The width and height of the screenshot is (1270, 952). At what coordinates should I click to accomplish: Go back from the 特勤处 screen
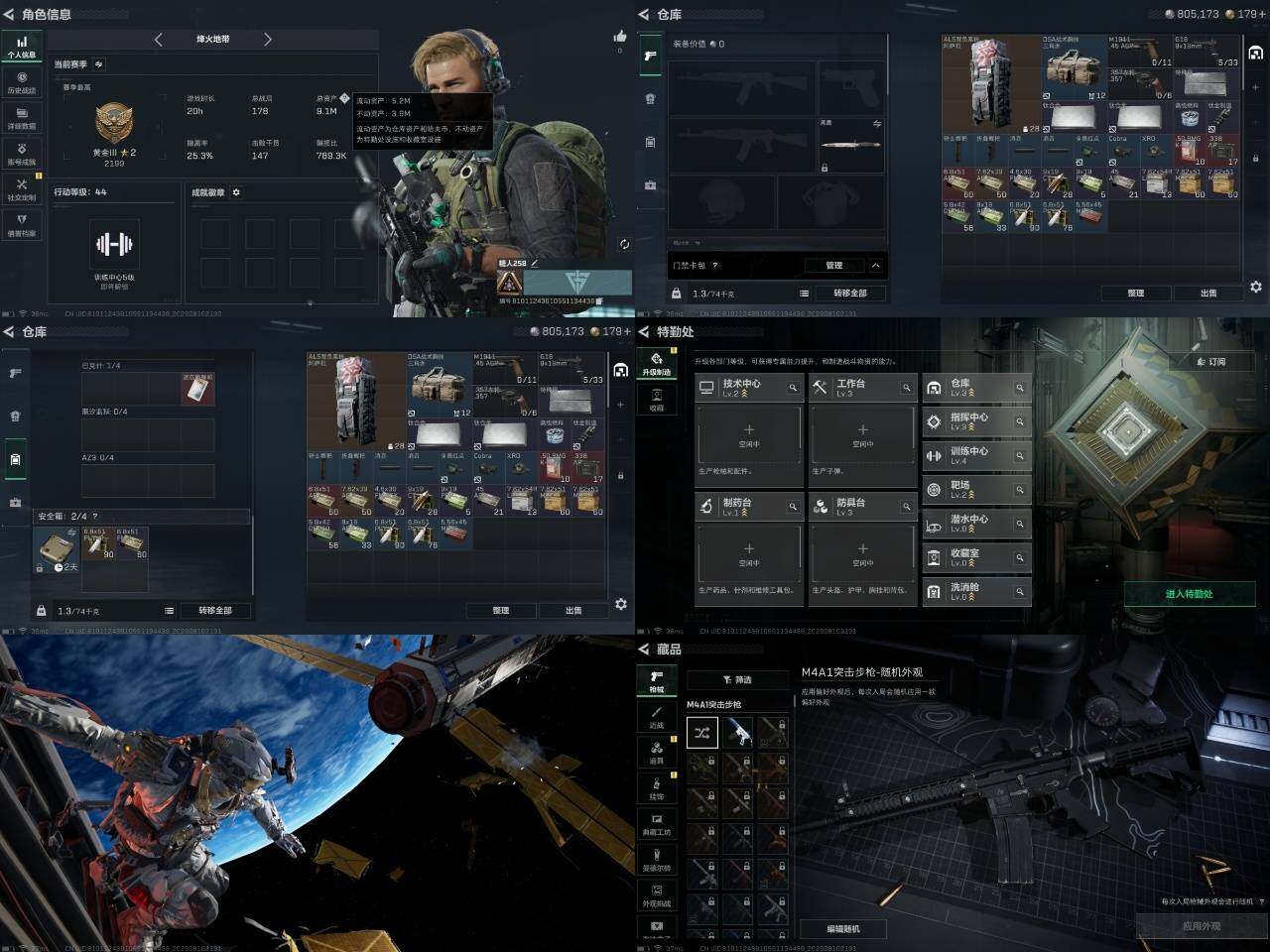coord(643,331)
